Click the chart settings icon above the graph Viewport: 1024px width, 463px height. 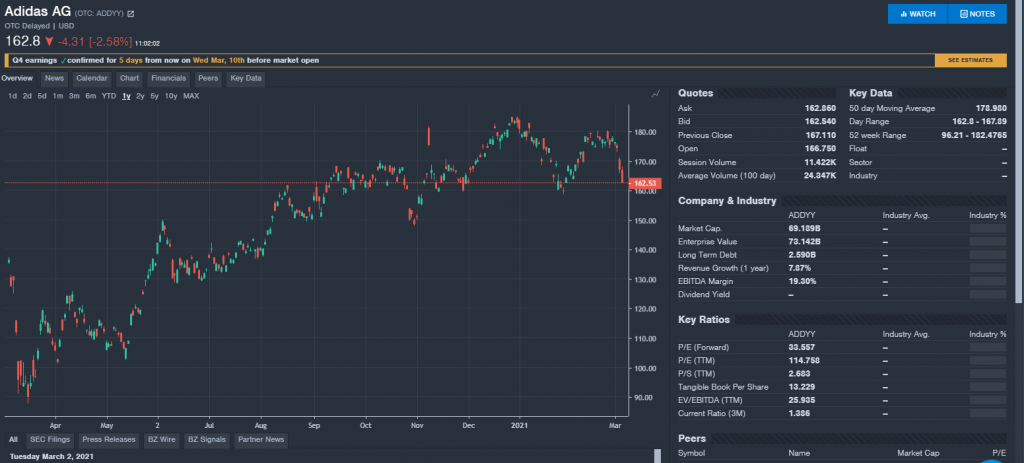(x=656, y=95)
